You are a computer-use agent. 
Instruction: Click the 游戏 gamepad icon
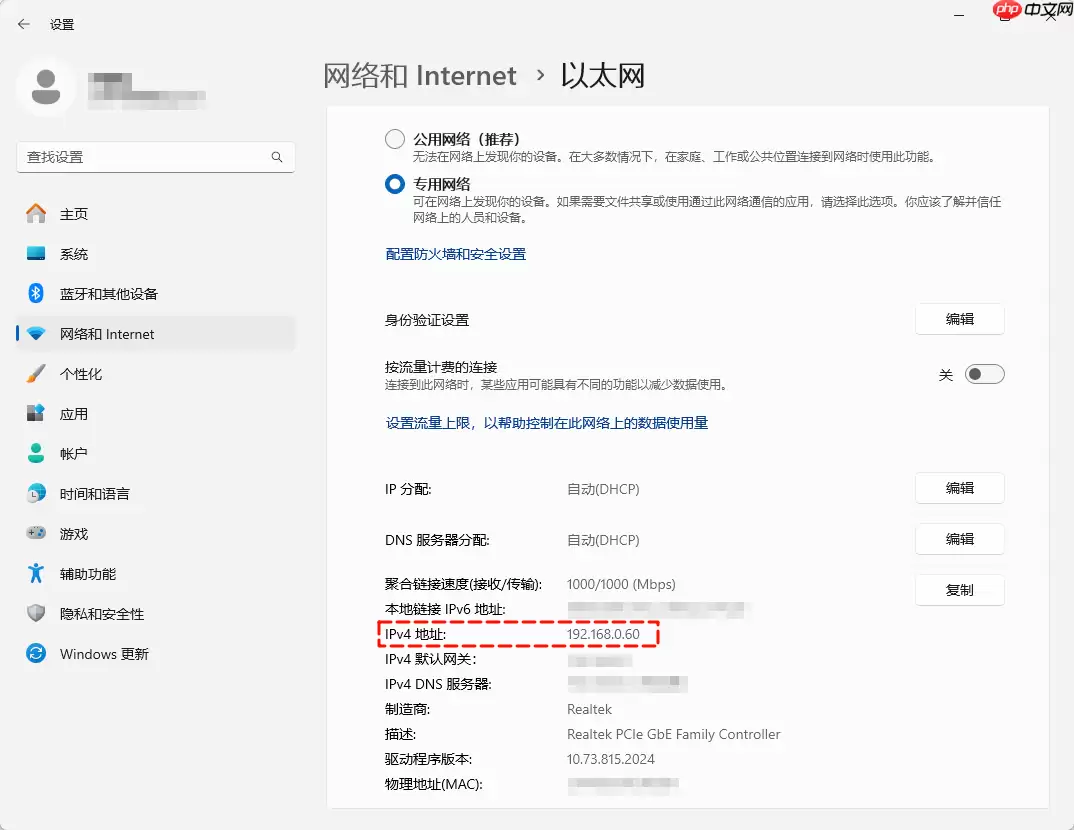pos(36,533)
